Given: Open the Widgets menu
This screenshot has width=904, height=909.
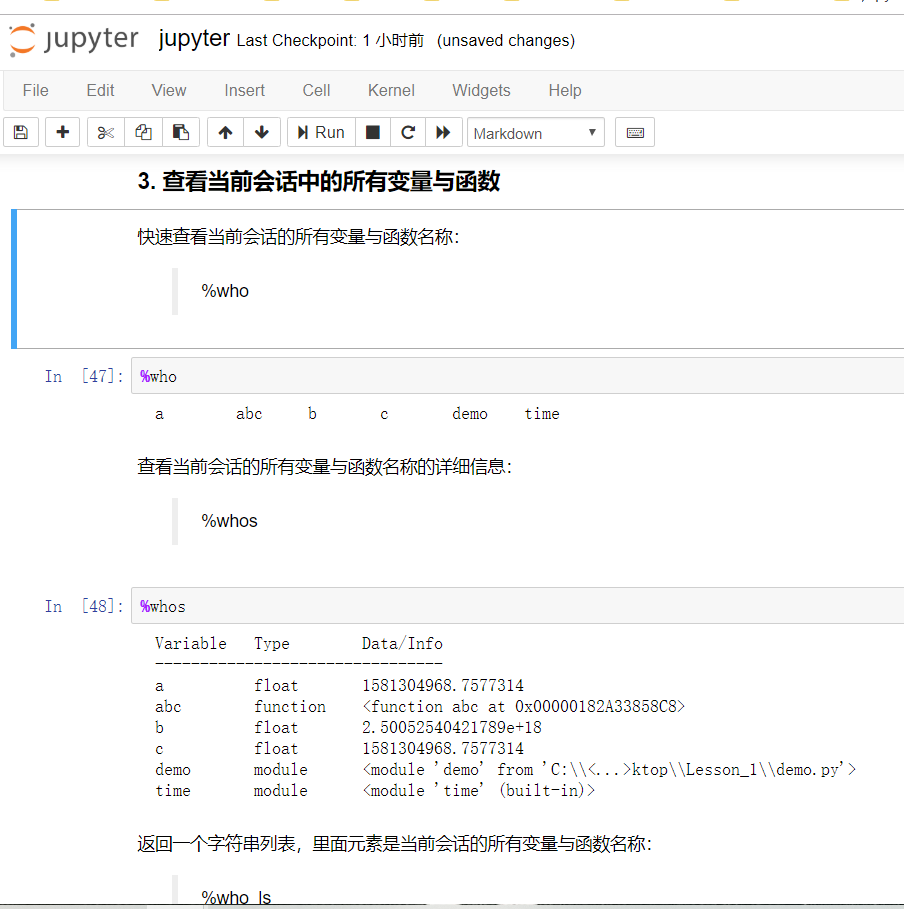Looking at the screenshot, I should click(x=481, y=90).
